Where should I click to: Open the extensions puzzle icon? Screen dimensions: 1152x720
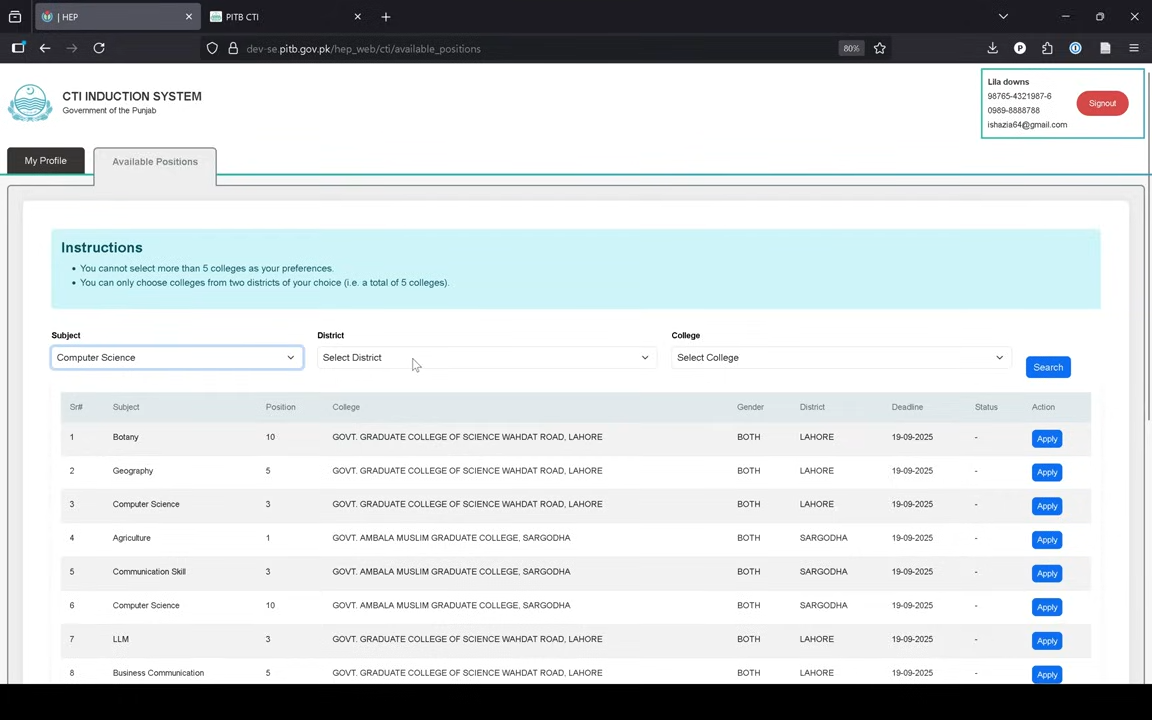(x=1047, y=48)
